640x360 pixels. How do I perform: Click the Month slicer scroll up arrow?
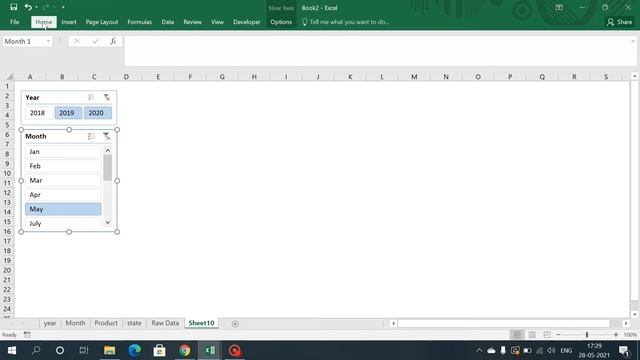pos(108,150)
